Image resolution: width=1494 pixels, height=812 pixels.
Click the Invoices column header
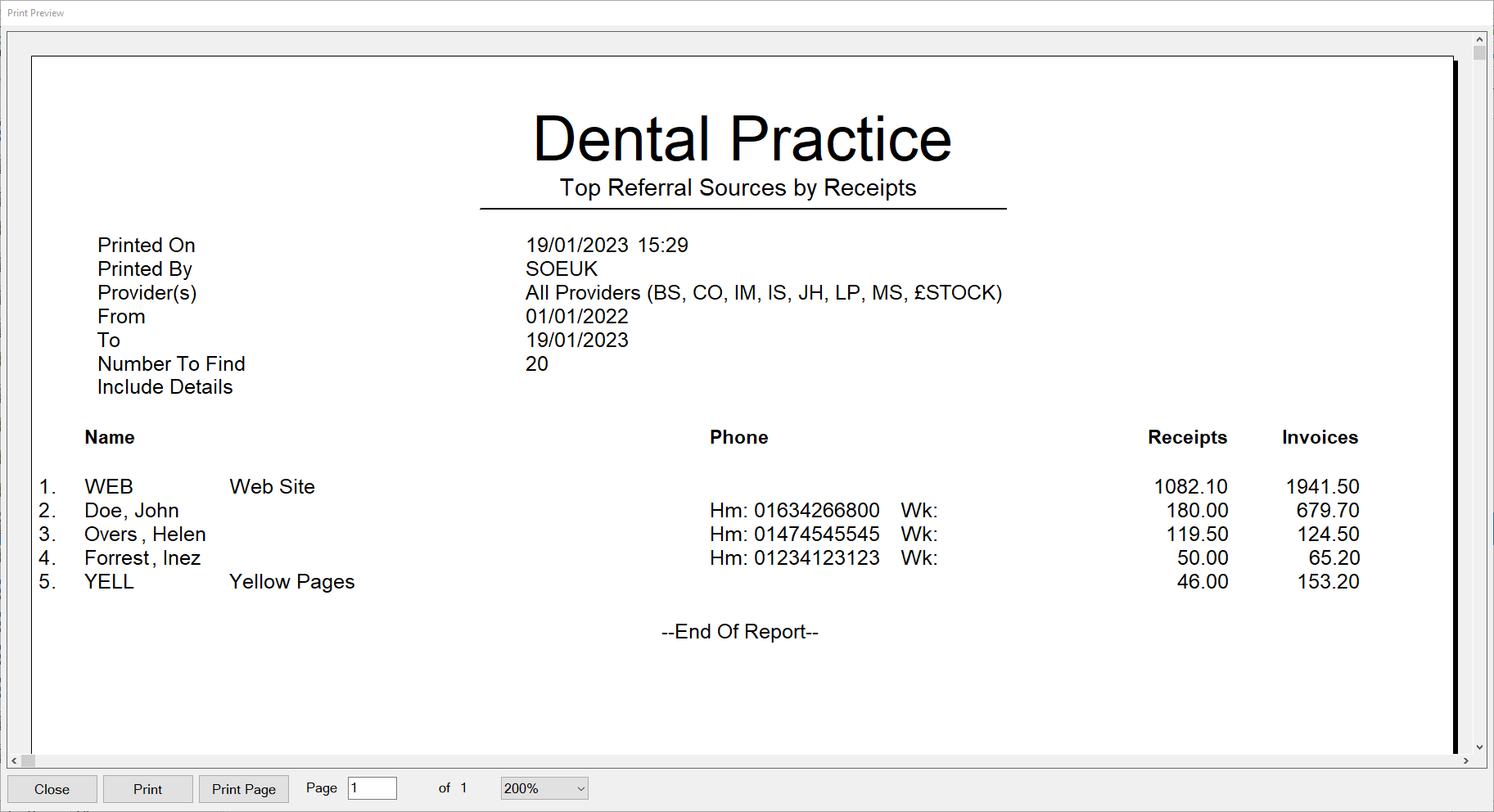1320,437
